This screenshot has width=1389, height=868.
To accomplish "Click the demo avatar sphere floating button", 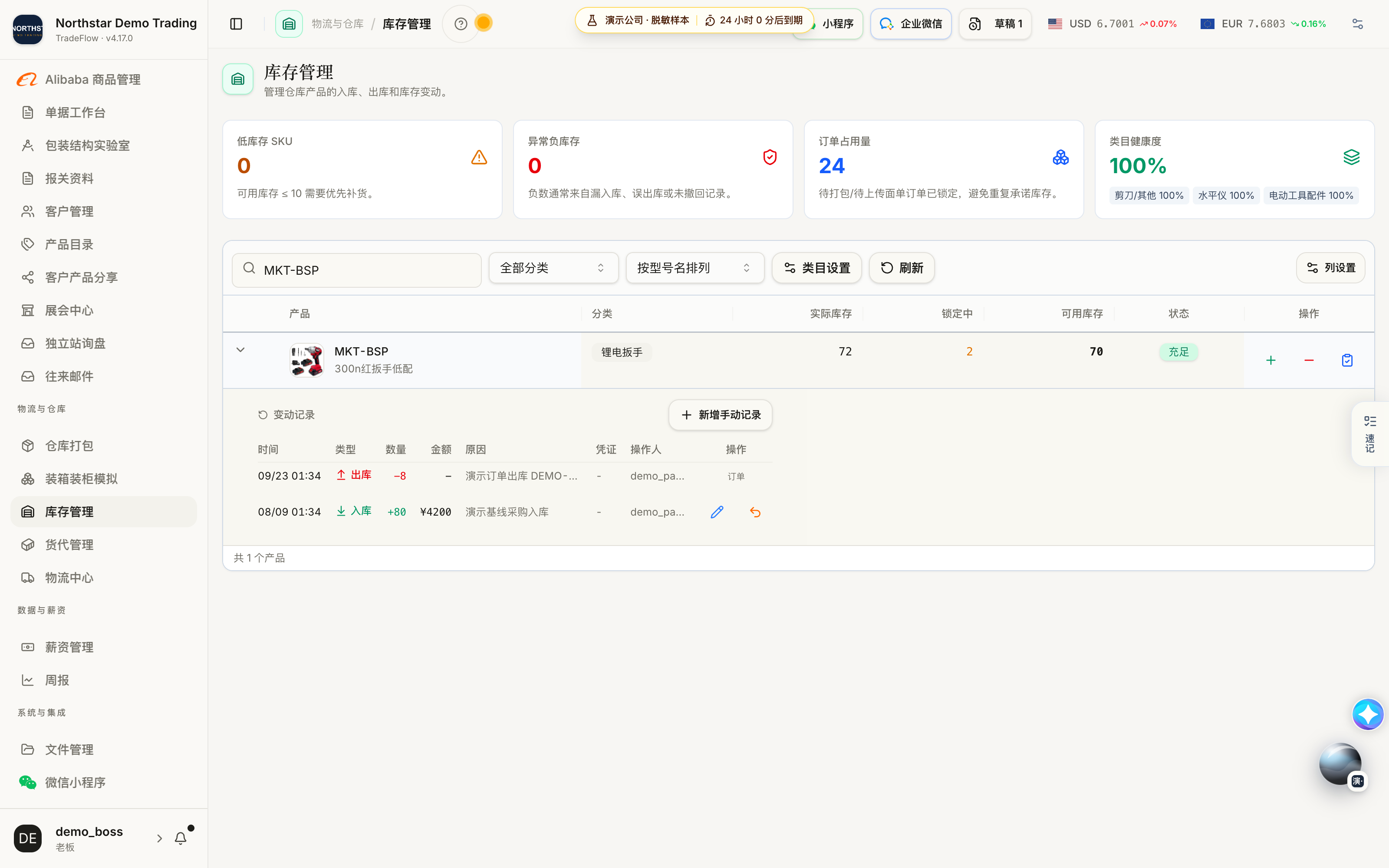I will point(1340,764).
